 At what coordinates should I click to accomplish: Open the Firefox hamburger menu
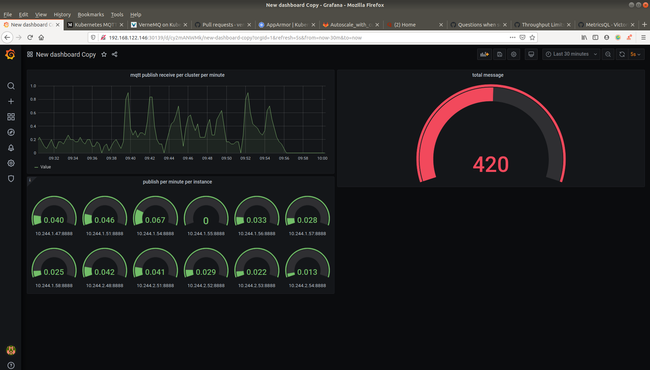(643, 37)
